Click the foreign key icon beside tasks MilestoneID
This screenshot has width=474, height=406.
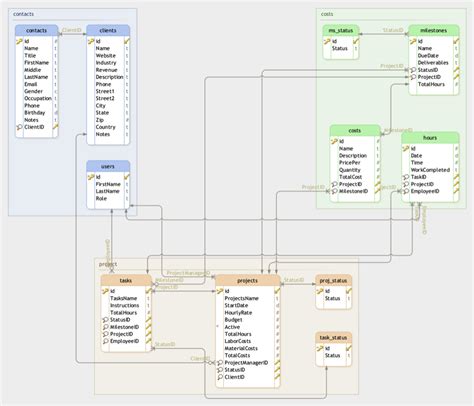pos(105,327)
